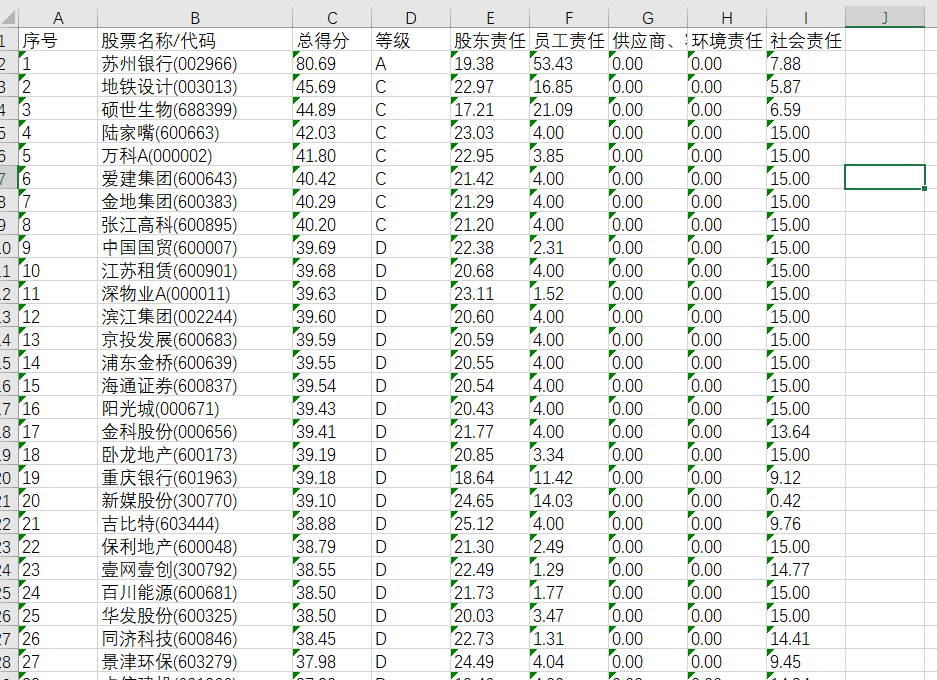
Task: Select column B header
Action: (x=195, y=18)
